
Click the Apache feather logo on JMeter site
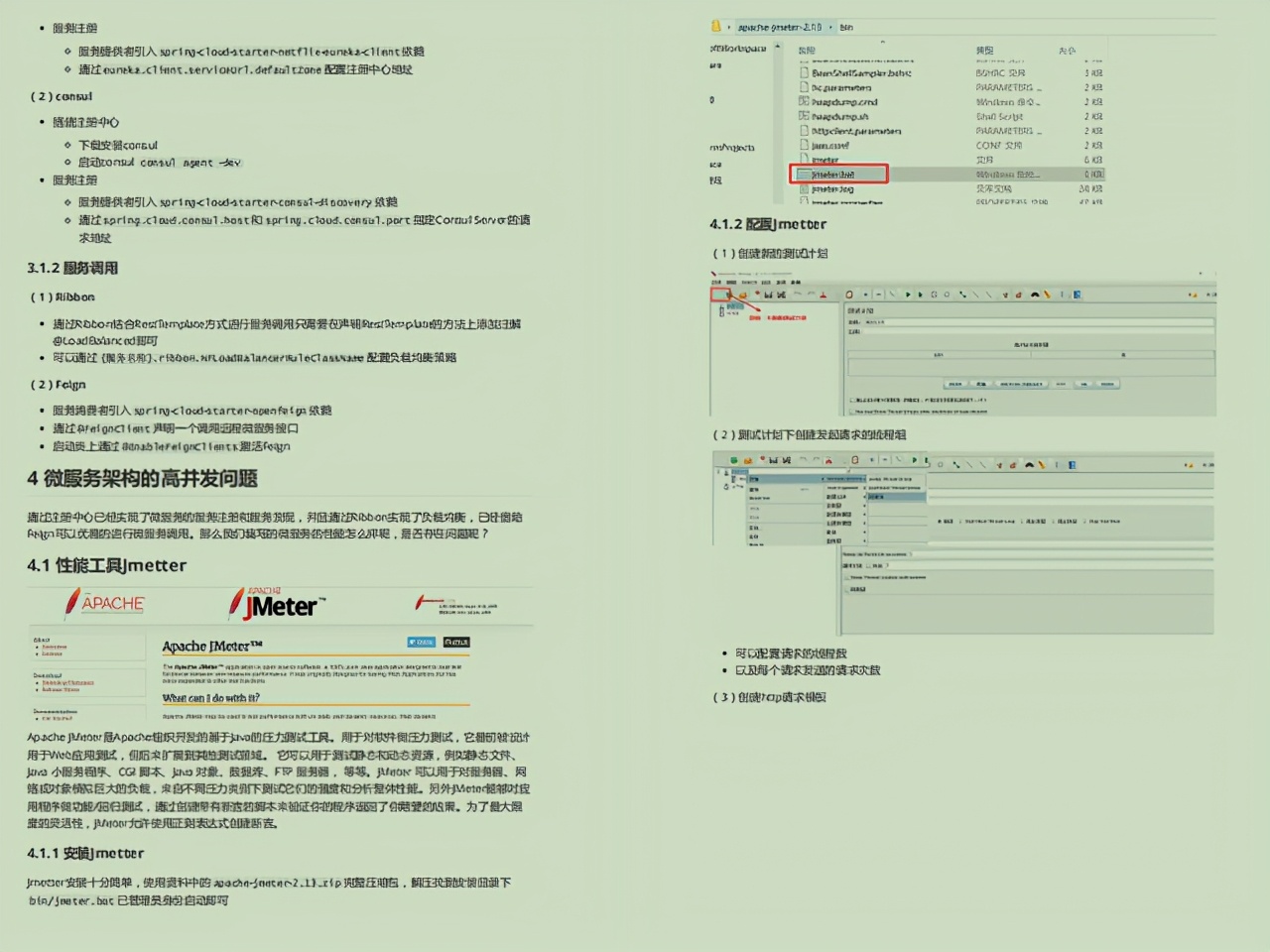(x=105, y=602)
